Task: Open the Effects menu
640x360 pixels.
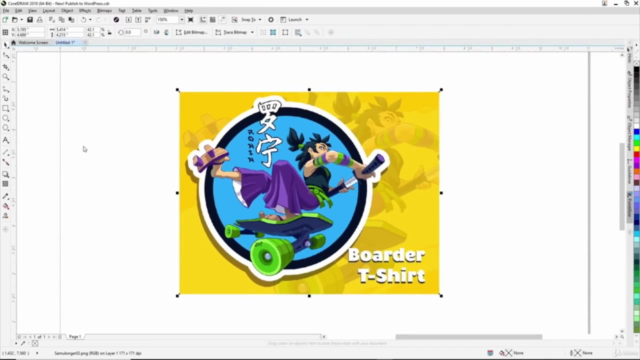Action: tap(85, 11)
